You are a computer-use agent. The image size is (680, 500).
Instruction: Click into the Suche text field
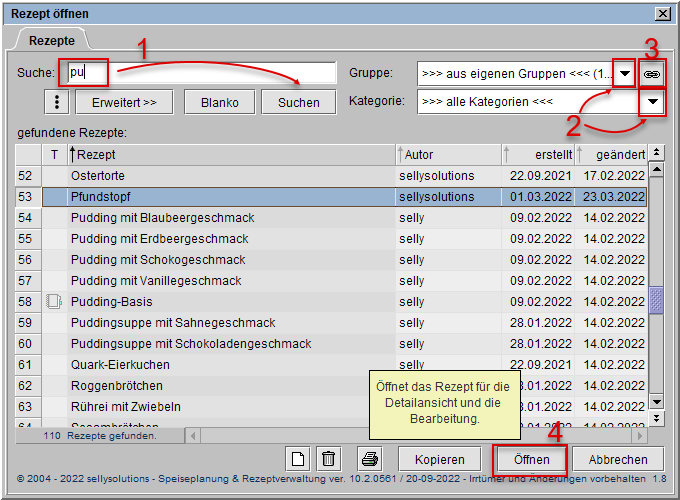tap(200, 73)
